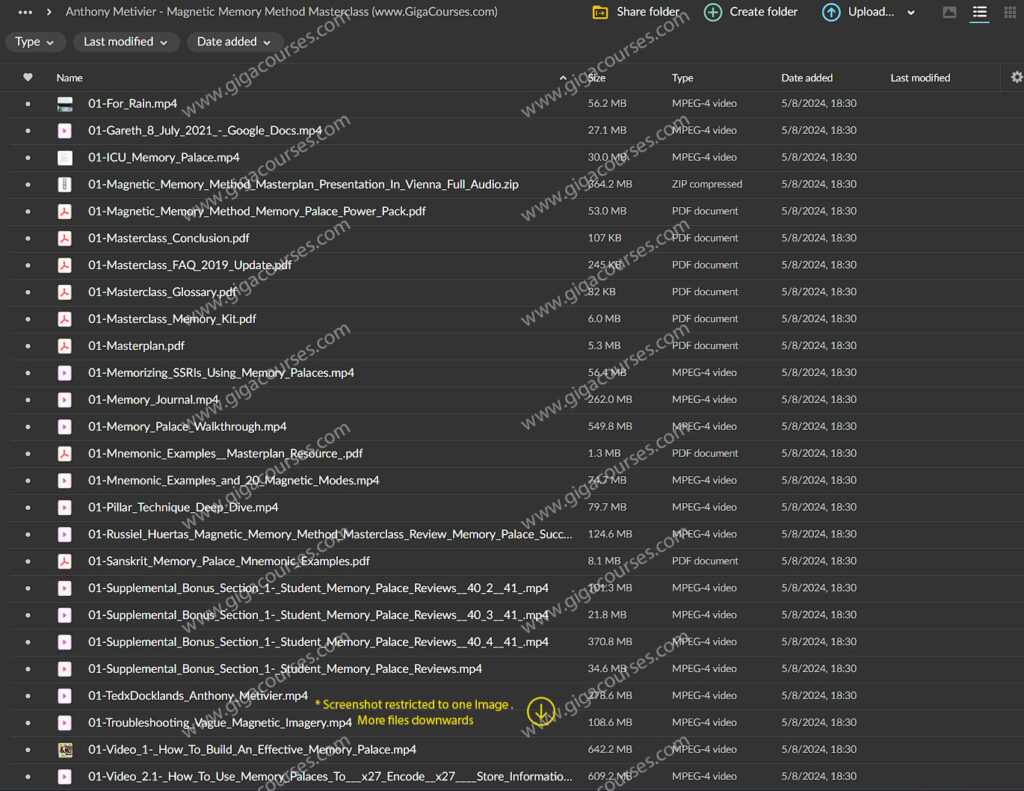Click the favourite heart column header

coord(27,78)
